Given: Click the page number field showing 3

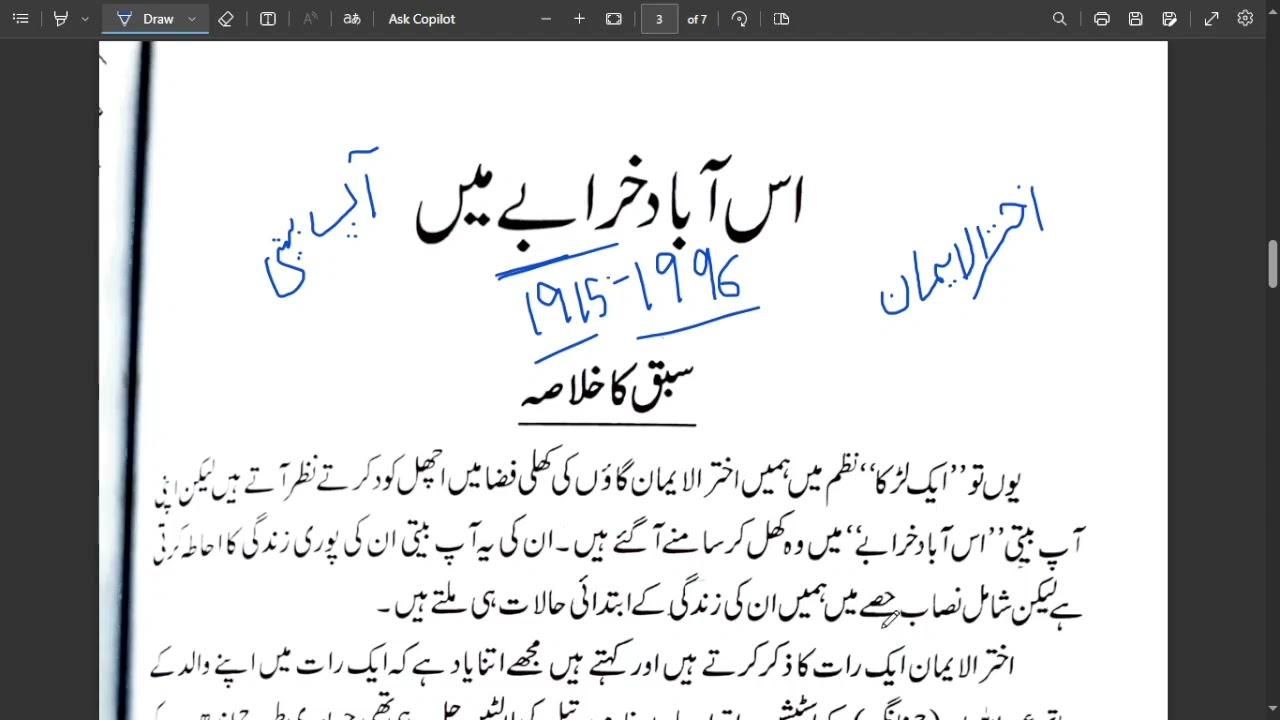Looking at the screenshot, I should 659,19.
